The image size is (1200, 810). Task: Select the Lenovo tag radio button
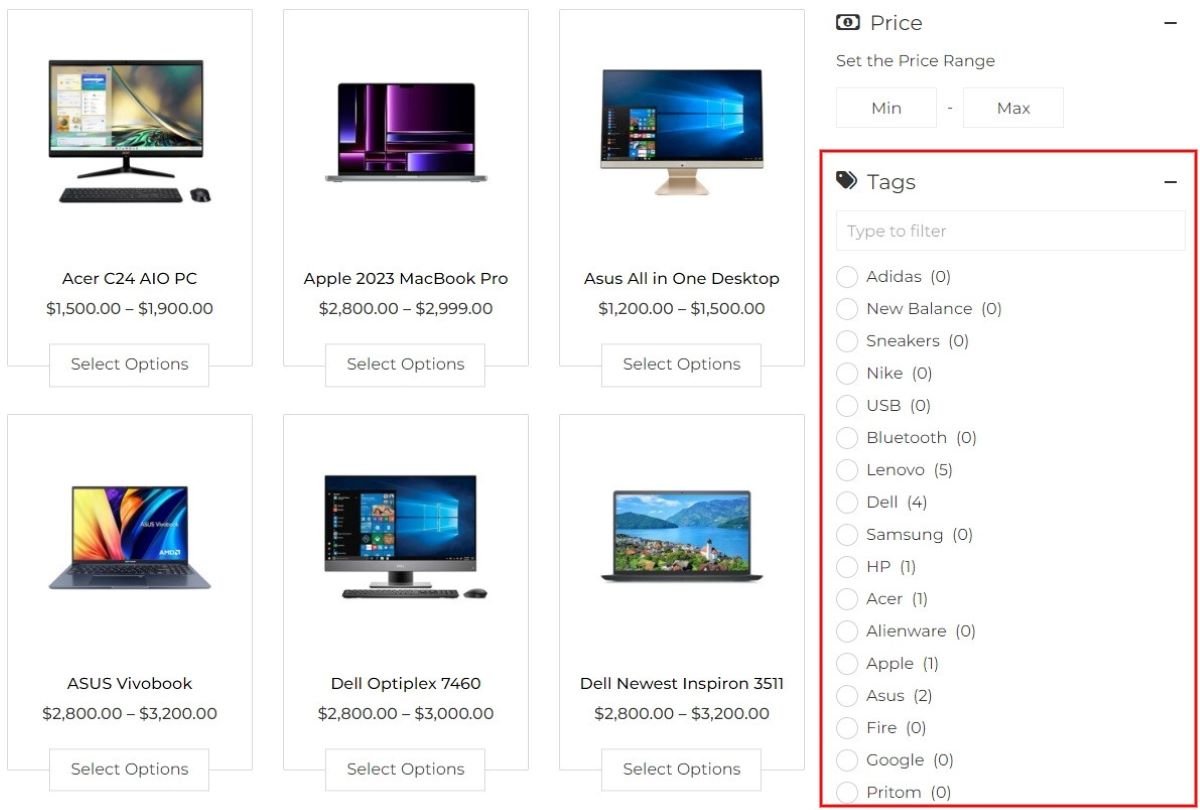coord(847,469)
